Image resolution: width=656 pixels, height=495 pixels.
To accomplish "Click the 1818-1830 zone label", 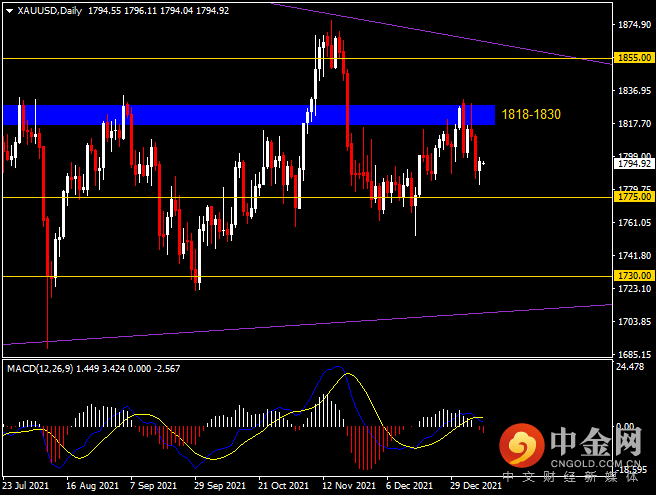I will pos(531,114).
